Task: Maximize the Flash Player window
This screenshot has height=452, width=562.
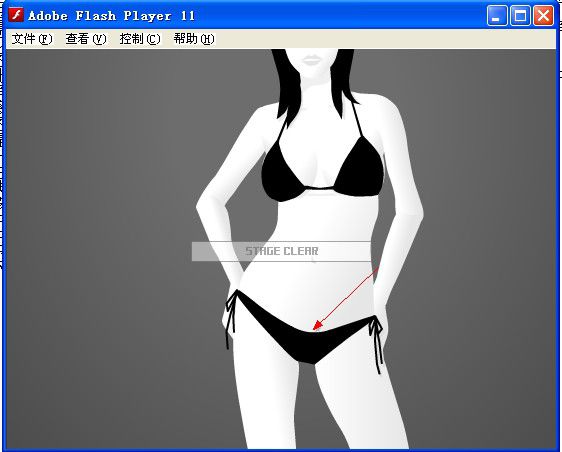Action: (520, 15)
